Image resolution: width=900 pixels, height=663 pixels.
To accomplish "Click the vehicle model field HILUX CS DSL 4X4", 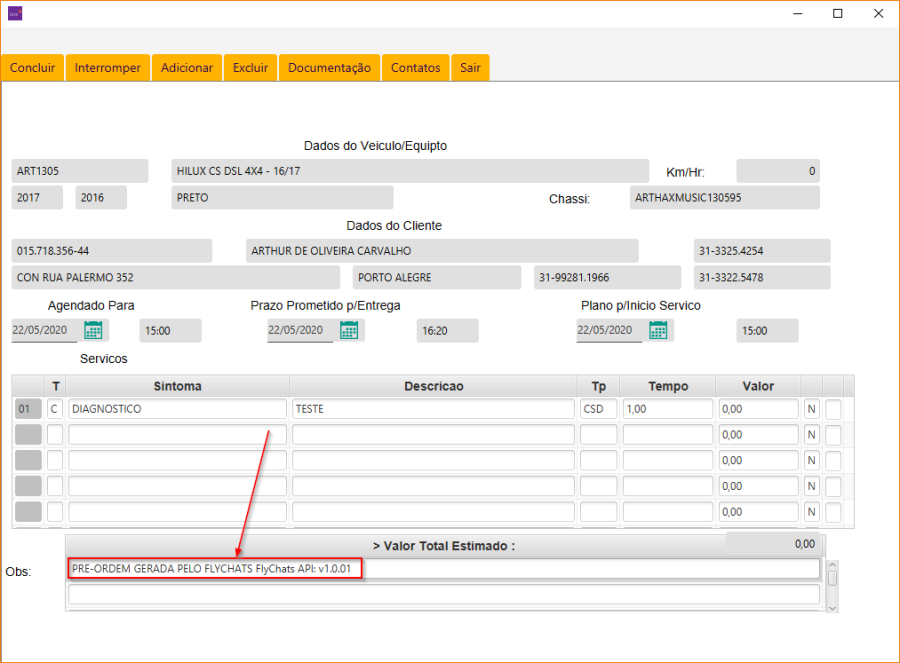I will coord(410,171).
